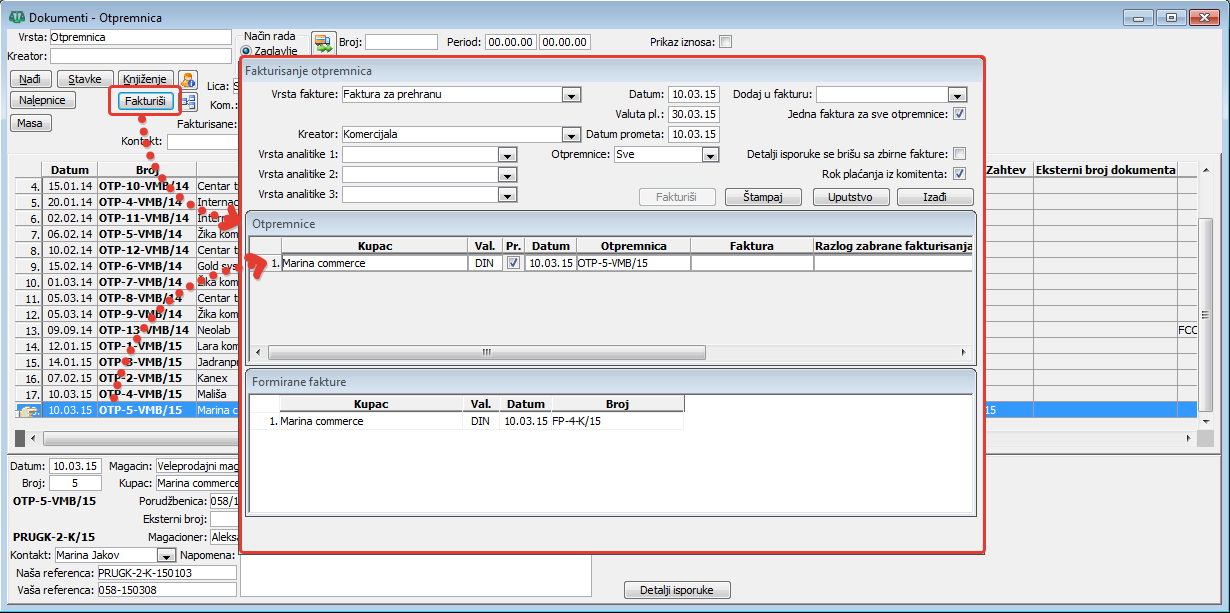This screenshot has width=1230, height=613.
Task: Click the Otpremnice grid horizontal scrollbar
Action: (x=487, y=353)
